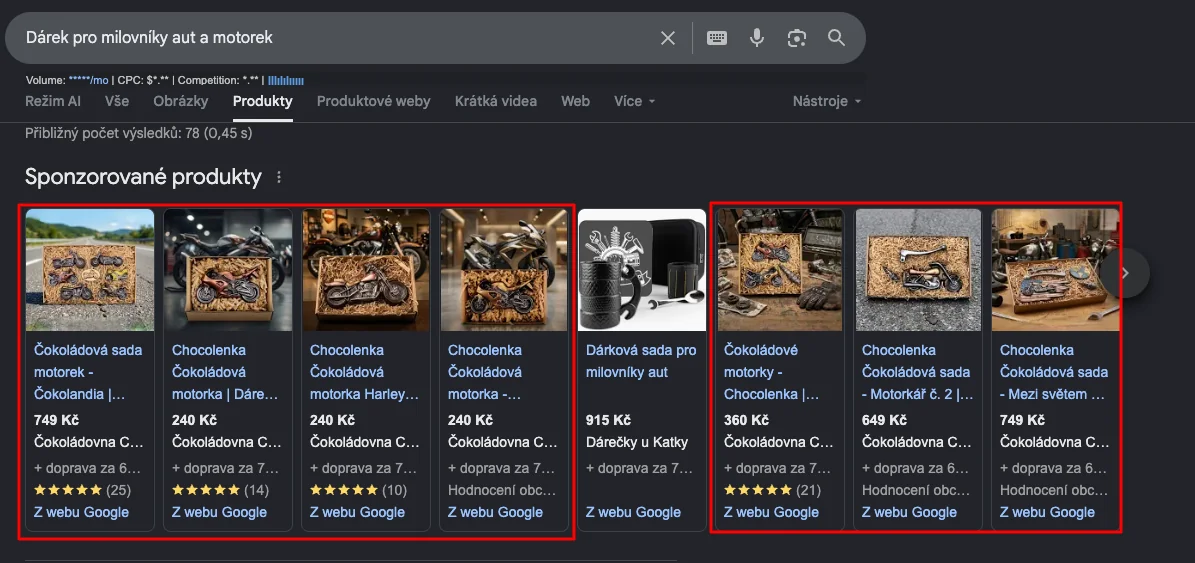The height and width of the screenshot is (563, 1195).
Task: Expand the Více dropdown
Action: (634, 101)
